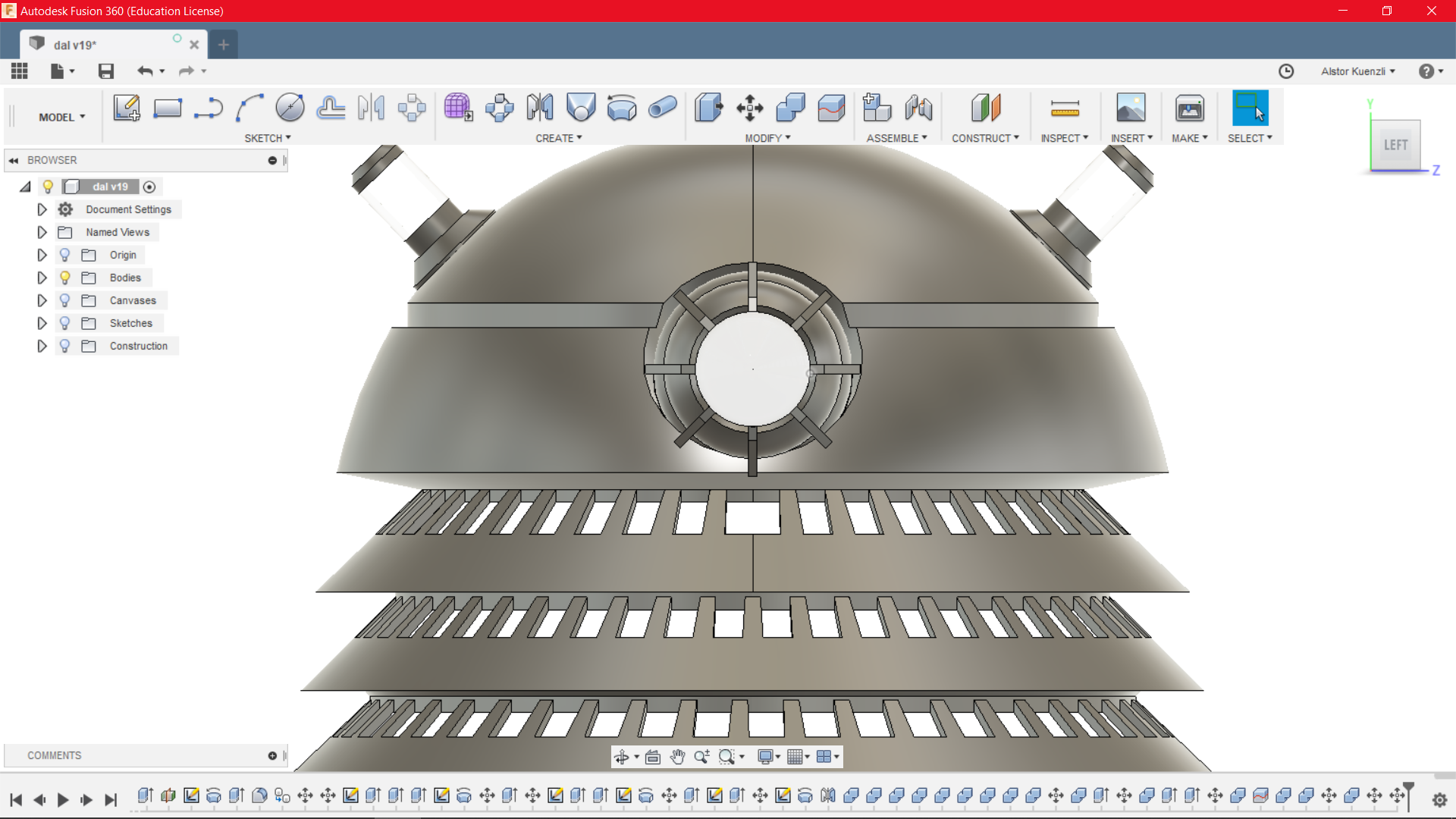Screen dimensions: 1456x819
Task: Choose the 3-Point Arc sketch tool
Action: click(249, 108)
